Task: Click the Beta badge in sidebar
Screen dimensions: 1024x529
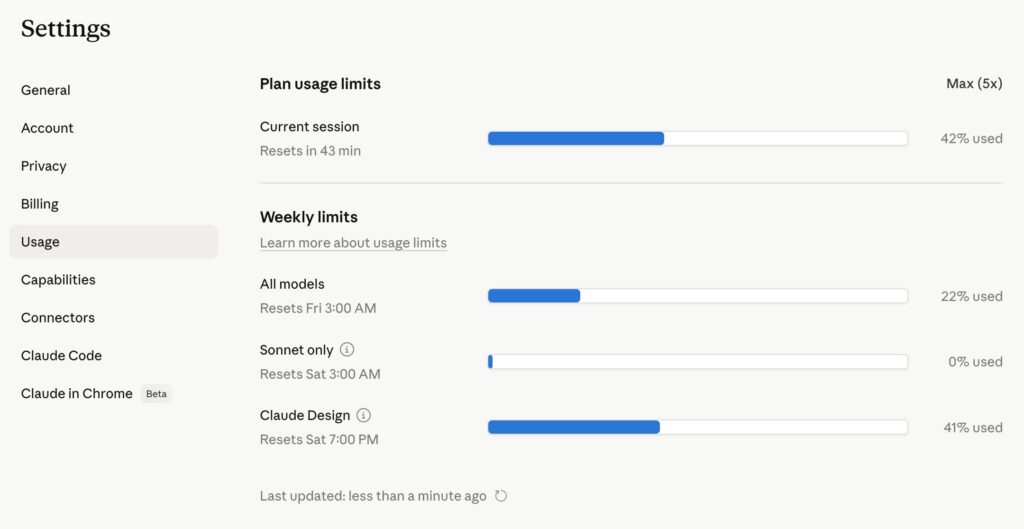Action: pyautogui.click(x=157, y=394)
